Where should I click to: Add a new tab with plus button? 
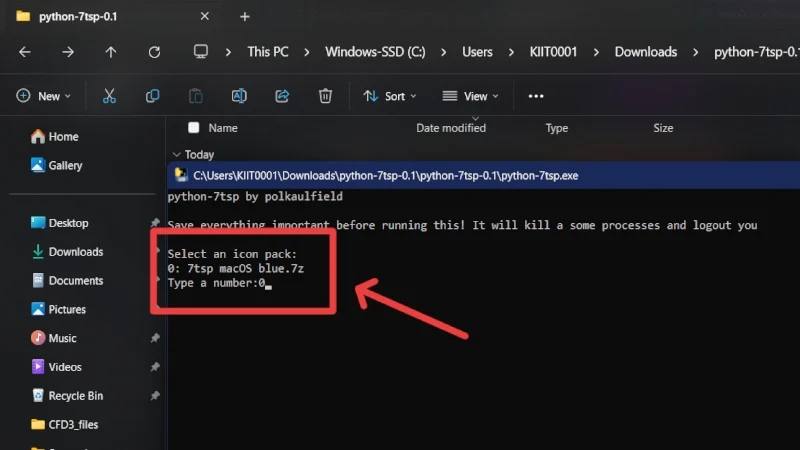click(245, 17)
